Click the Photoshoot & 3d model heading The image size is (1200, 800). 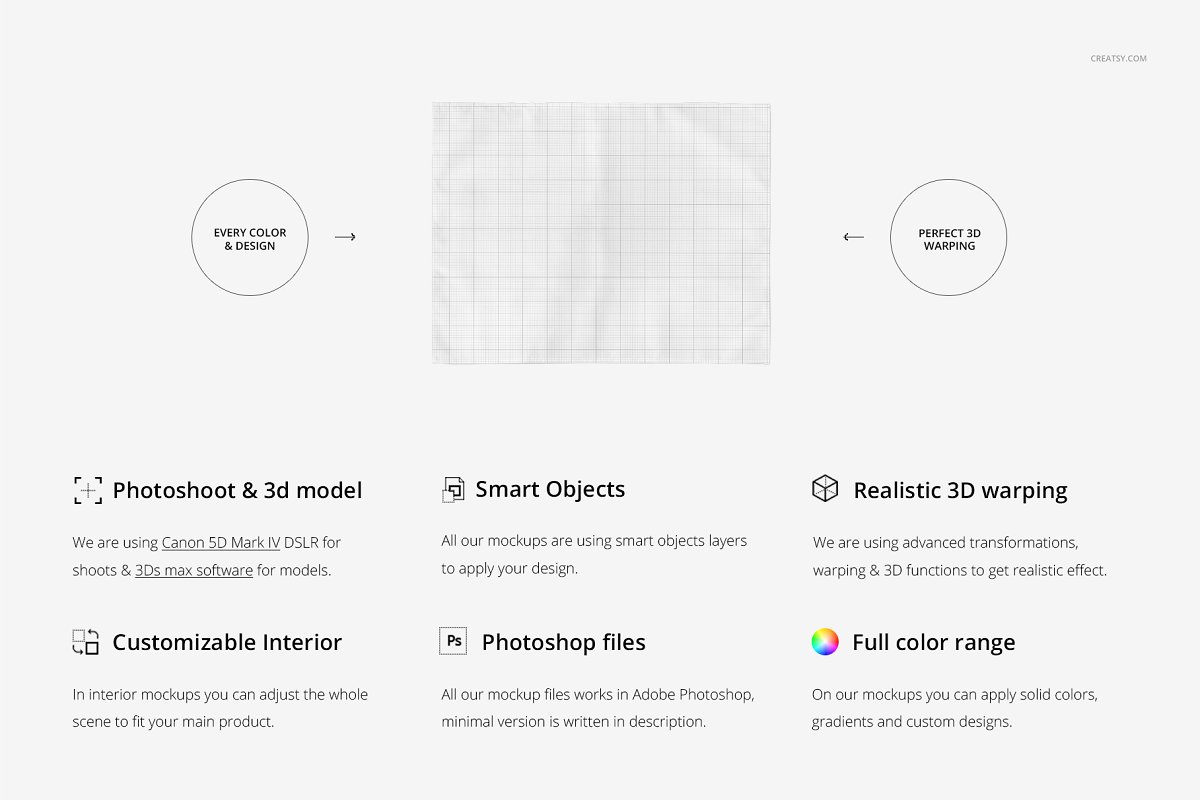coord(237,490)
